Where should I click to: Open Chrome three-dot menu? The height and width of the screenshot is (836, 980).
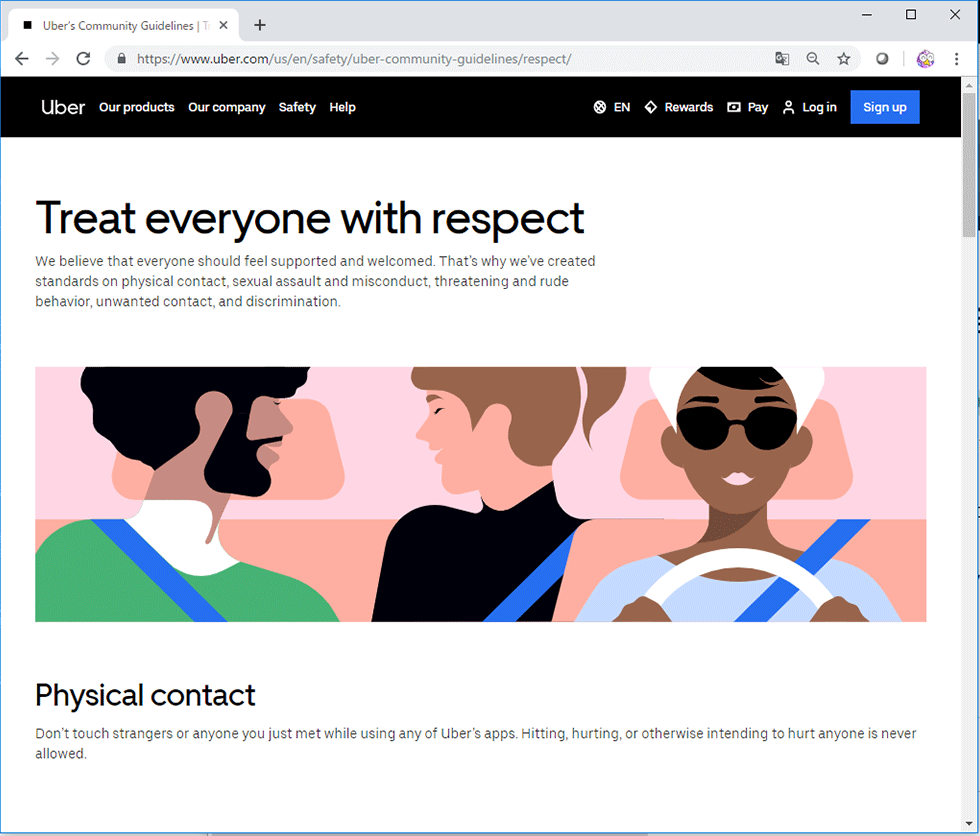click(956, 59)
